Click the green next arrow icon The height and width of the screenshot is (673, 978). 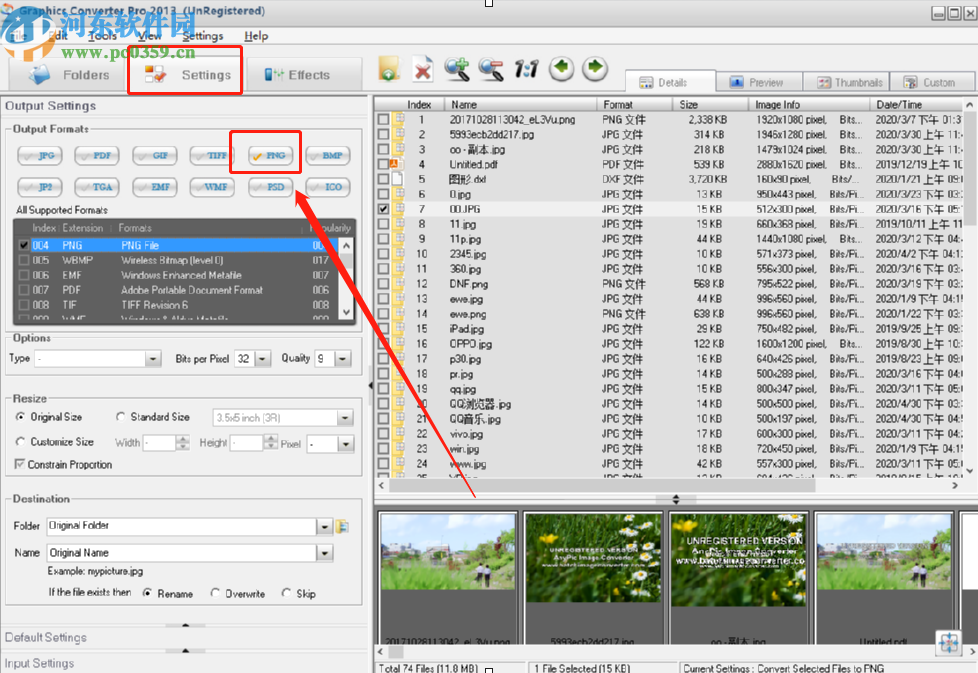[595, 68]
